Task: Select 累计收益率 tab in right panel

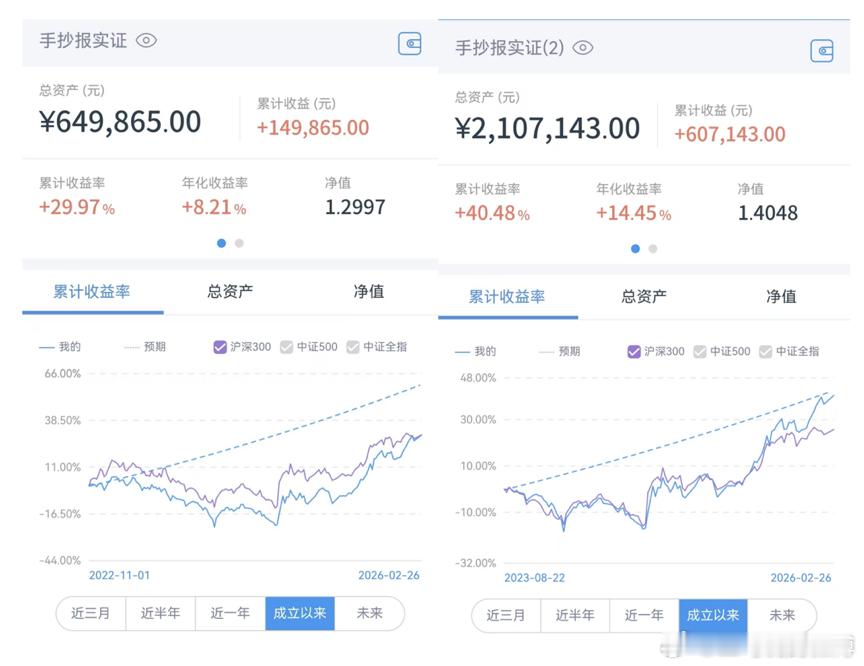Action: click(507, 297)
